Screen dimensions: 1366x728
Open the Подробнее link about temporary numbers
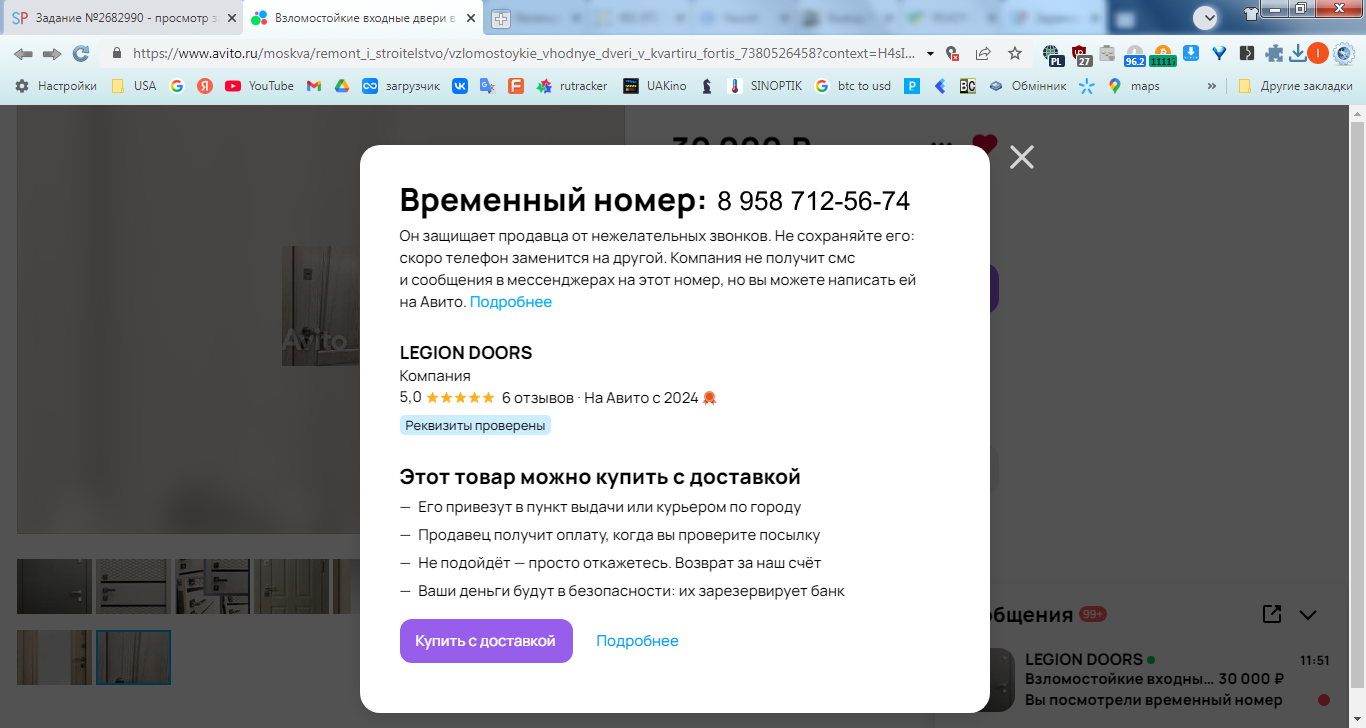(511, 302)
